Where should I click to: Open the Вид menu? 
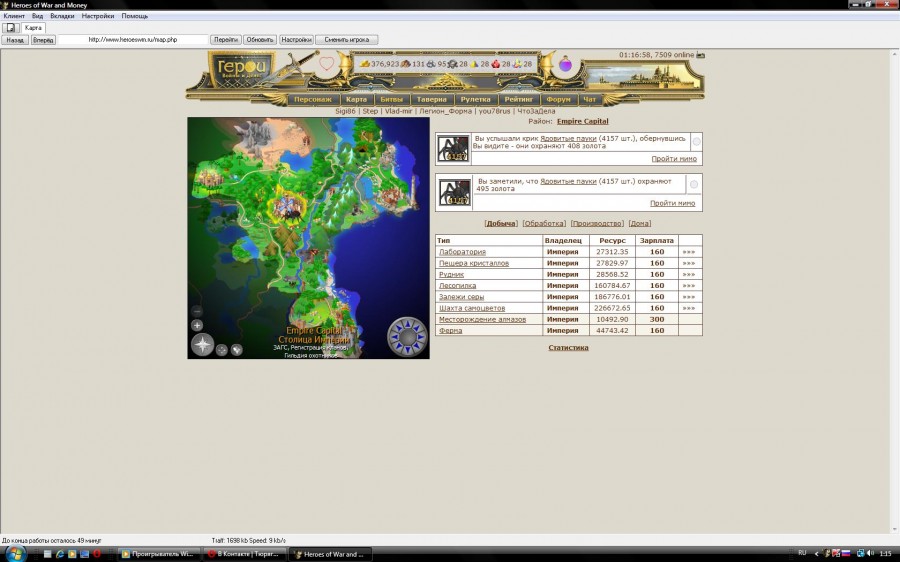tap(37, 16)
